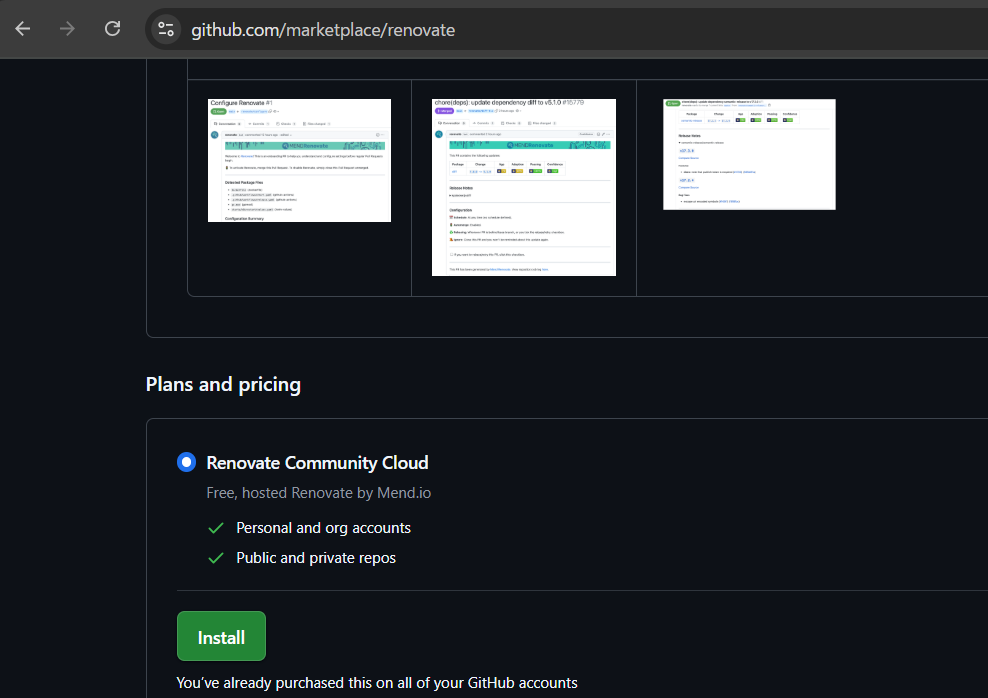Open the update dependency diff screenshot thumbnail
Screen dimensions: 988x698
524,187
